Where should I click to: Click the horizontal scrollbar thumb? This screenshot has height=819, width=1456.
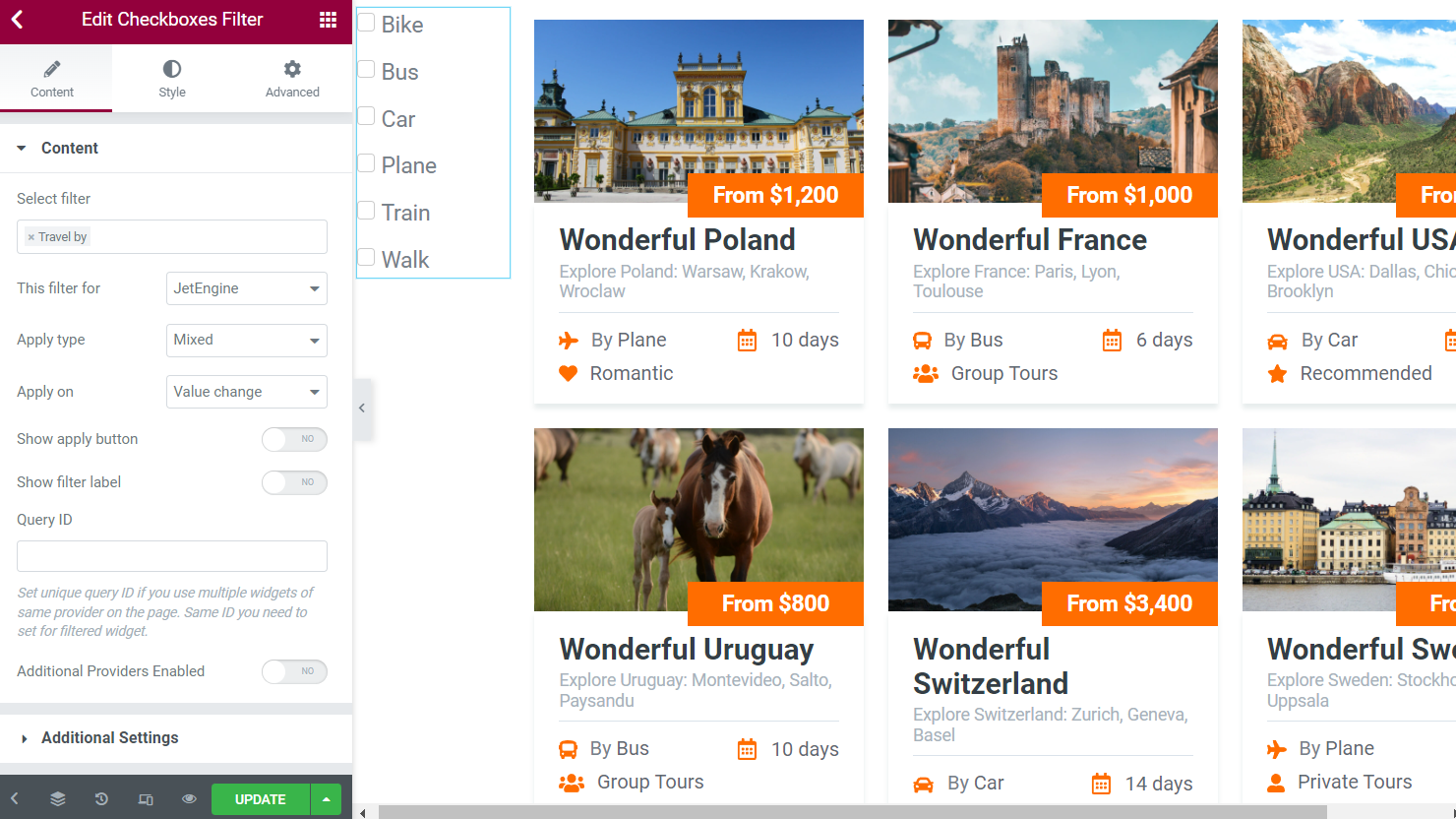tap(852, 812)
